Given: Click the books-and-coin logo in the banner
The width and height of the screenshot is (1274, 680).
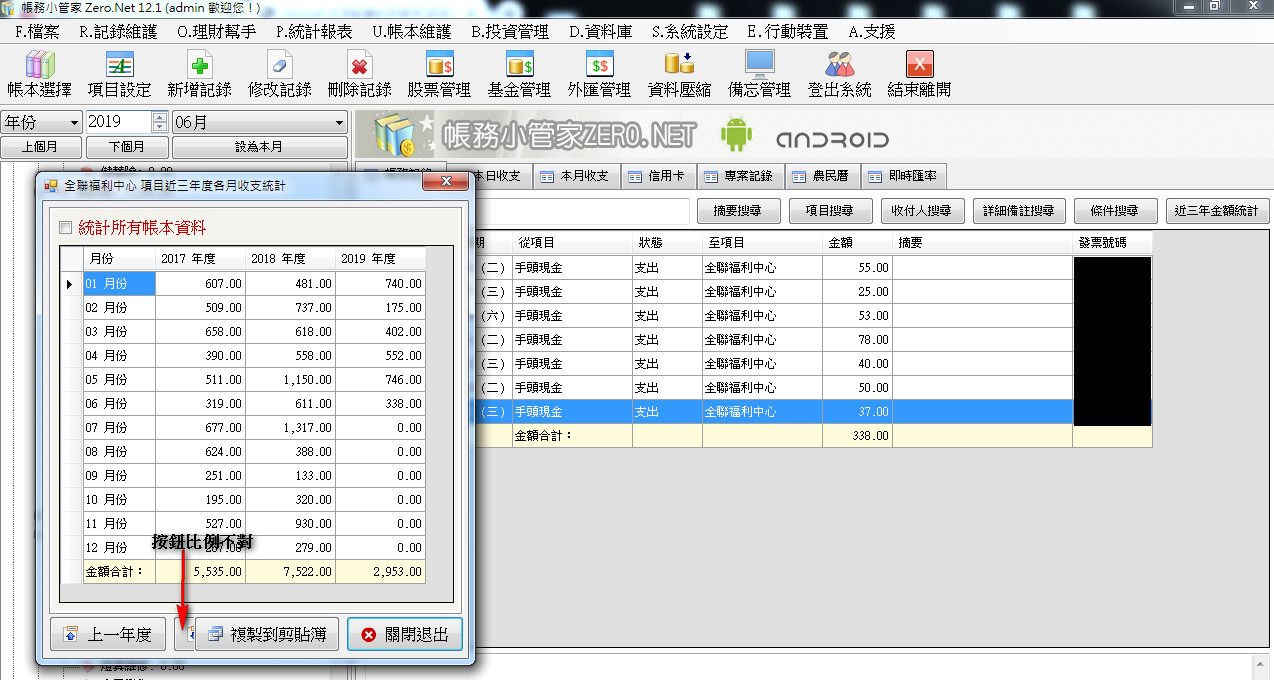Looking at the screenshot, I should 395,136.
